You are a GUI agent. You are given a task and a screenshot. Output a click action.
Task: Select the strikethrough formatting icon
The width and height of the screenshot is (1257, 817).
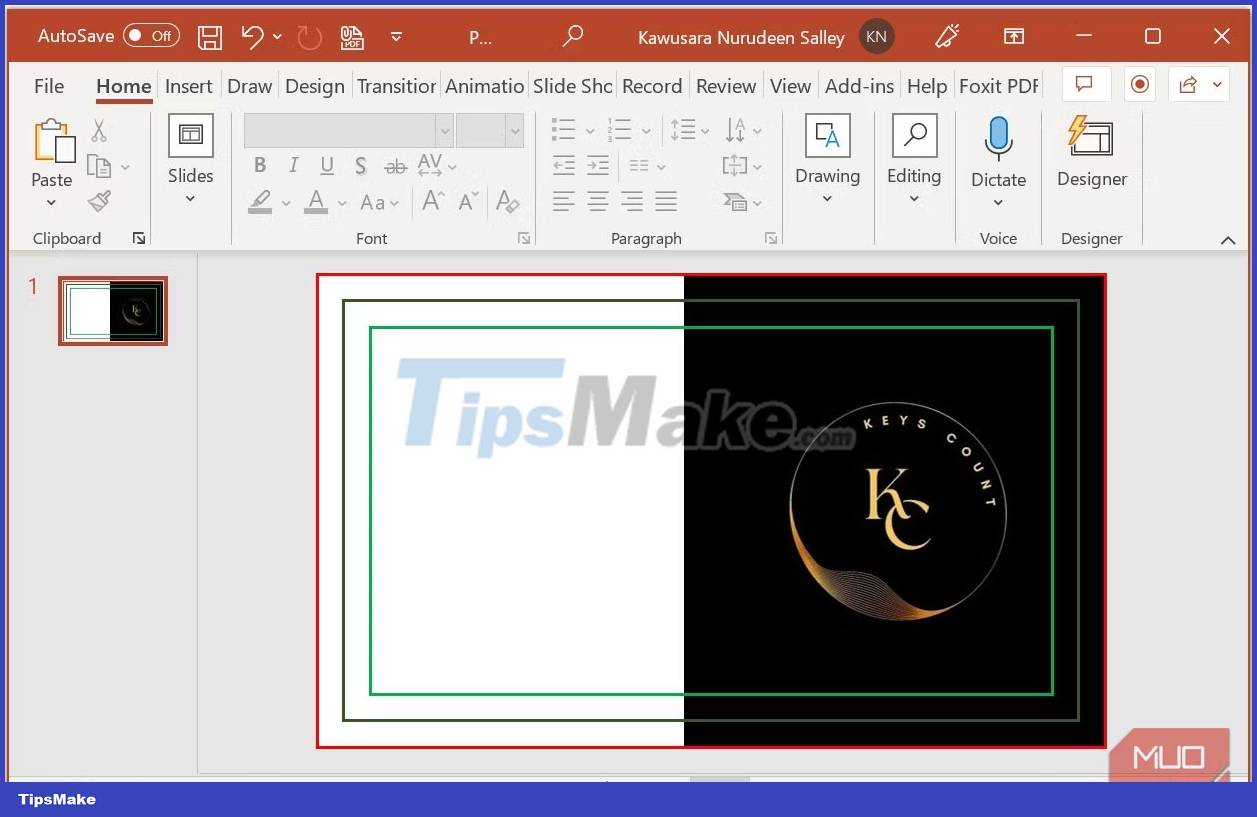pyautogui.click(x=394, y=165)
